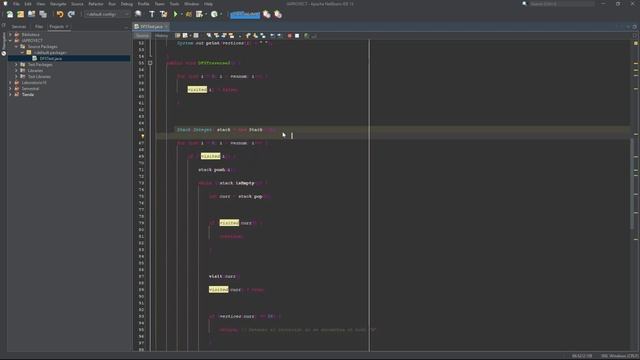The image size is (640, 360).
Task: Click the Next Bookmark icon
Action: coord(255,36)
